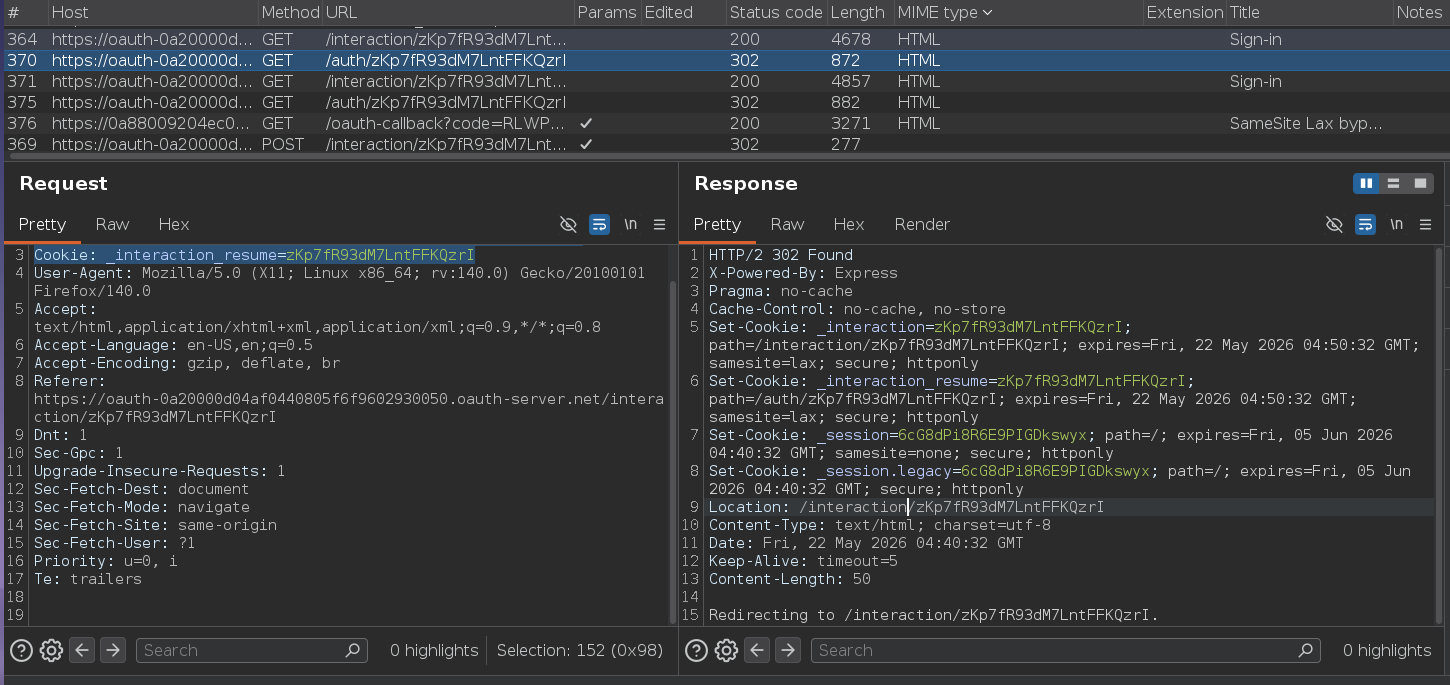
Task: Show \n newline characters in Request panel
Action: (x=630, y=224)
